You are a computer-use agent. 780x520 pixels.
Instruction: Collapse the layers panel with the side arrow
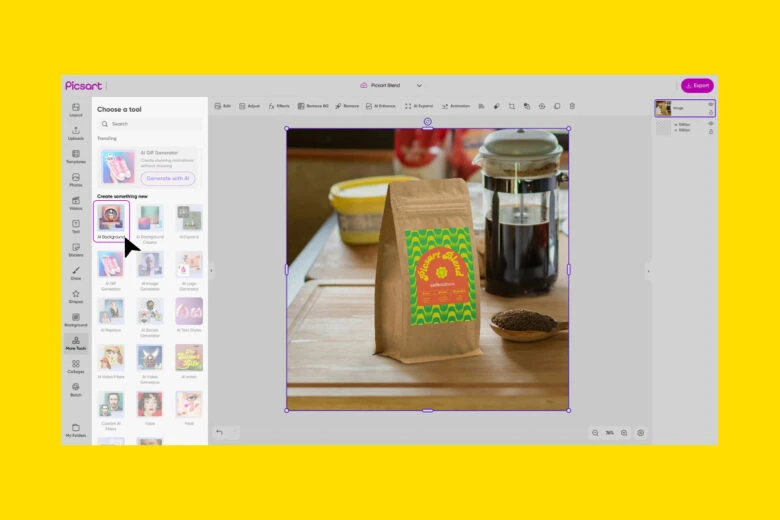(648, 270)
